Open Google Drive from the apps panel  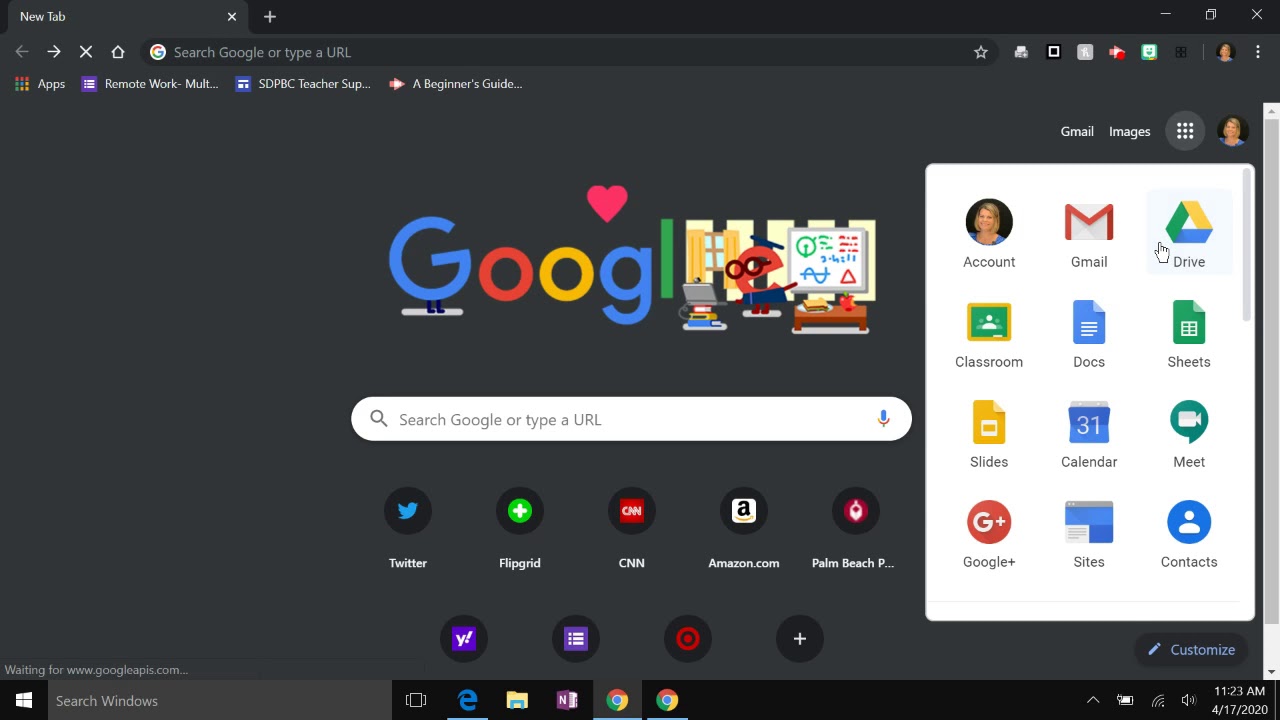click(1189, 232)
